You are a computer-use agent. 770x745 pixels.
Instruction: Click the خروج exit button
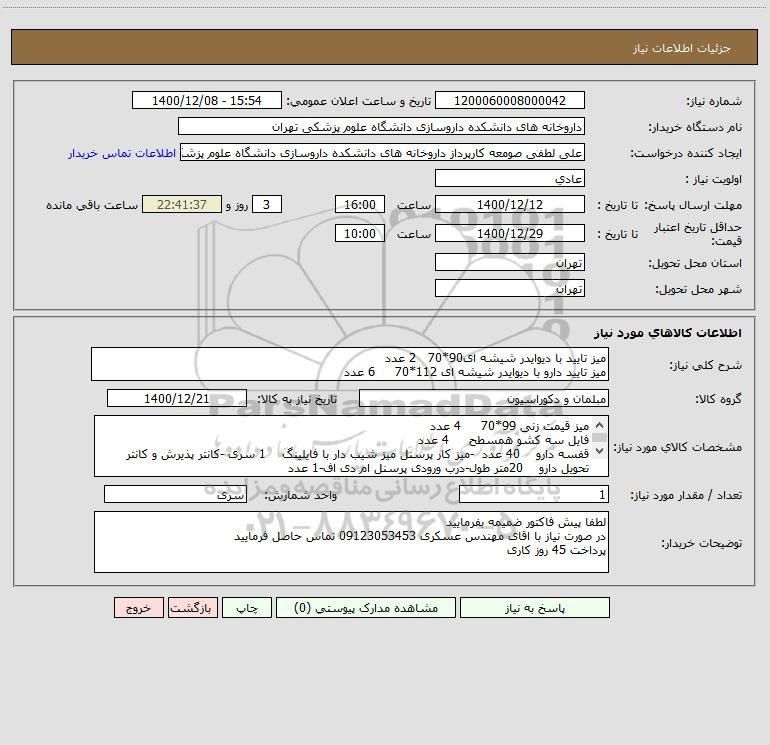coord(138,608)
